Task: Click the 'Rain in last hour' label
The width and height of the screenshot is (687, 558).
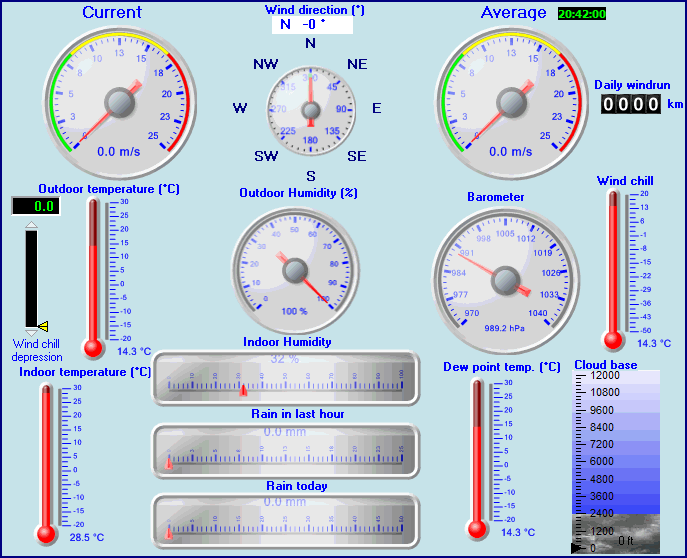Action: (x=297, y=413)
